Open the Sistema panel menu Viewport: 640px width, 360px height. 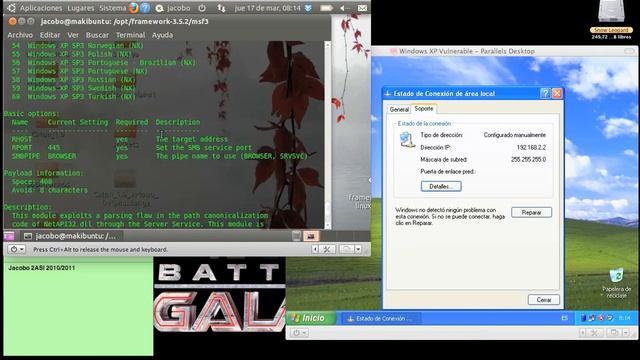(113, 8)
